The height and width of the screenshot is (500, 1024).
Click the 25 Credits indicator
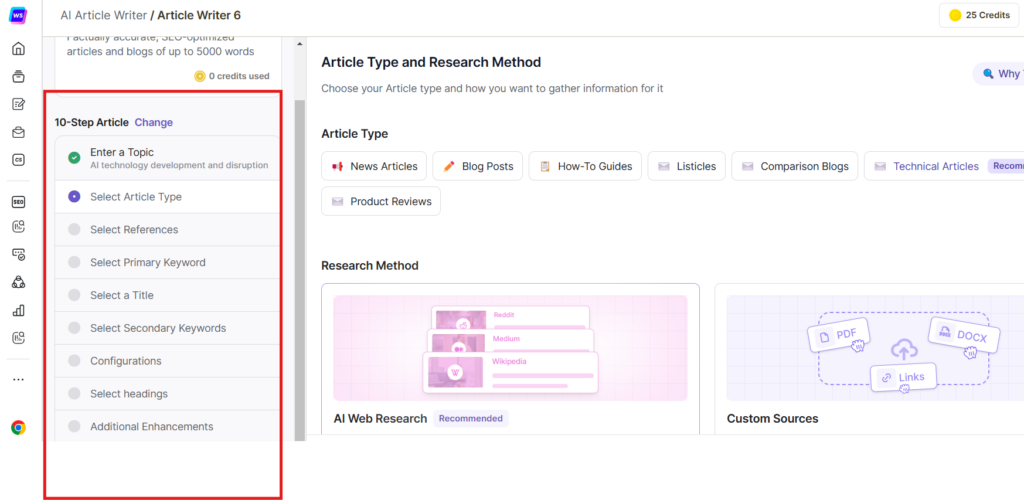[x=978, y=16]
